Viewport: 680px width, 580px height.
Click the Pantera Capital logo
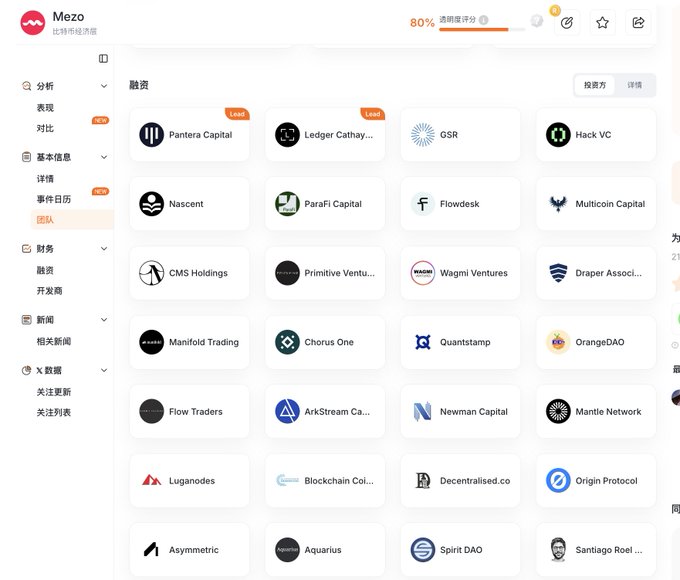[151, 134]
